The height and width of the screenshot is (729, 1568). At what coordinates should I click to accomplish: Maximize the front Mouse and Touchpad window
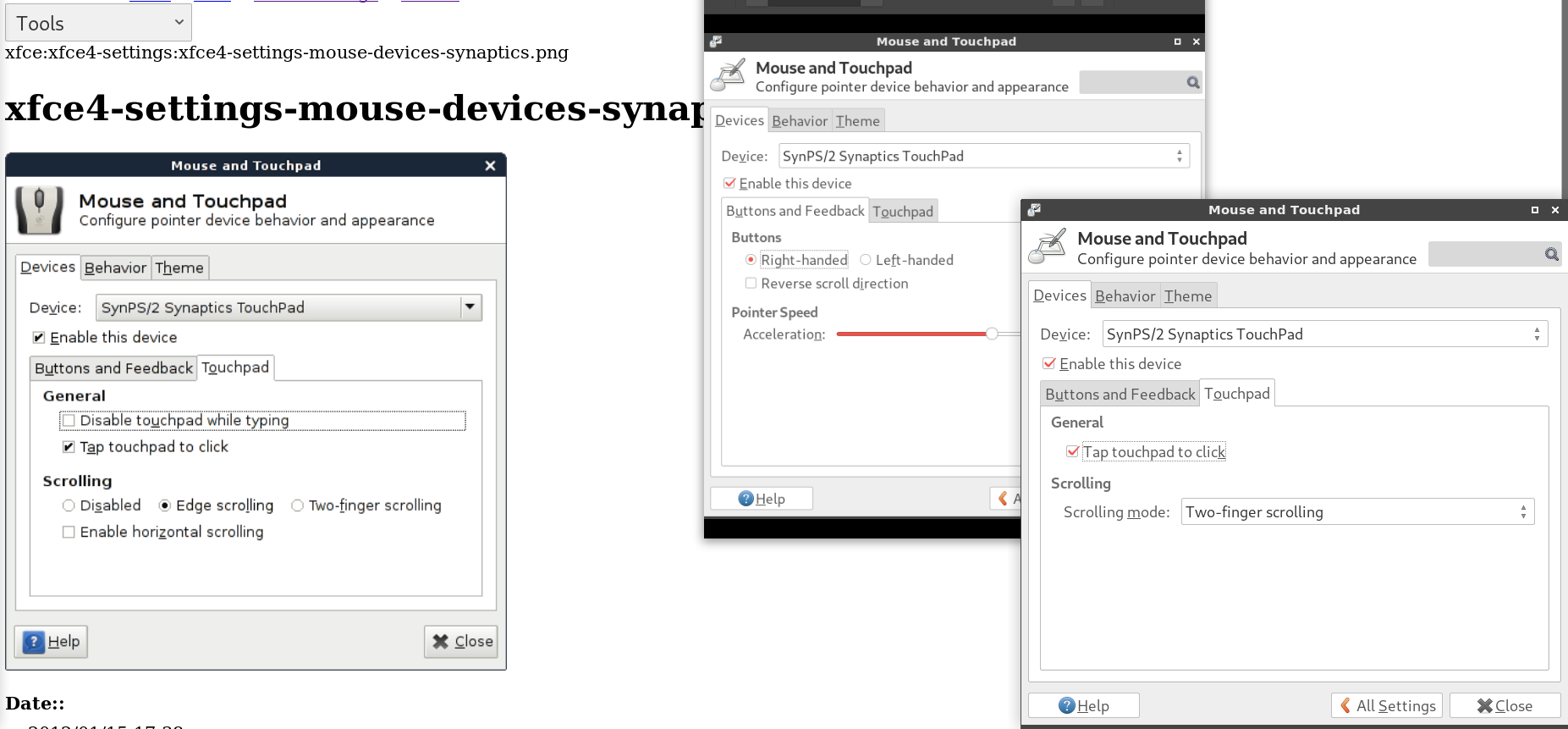click(1534, 210)
